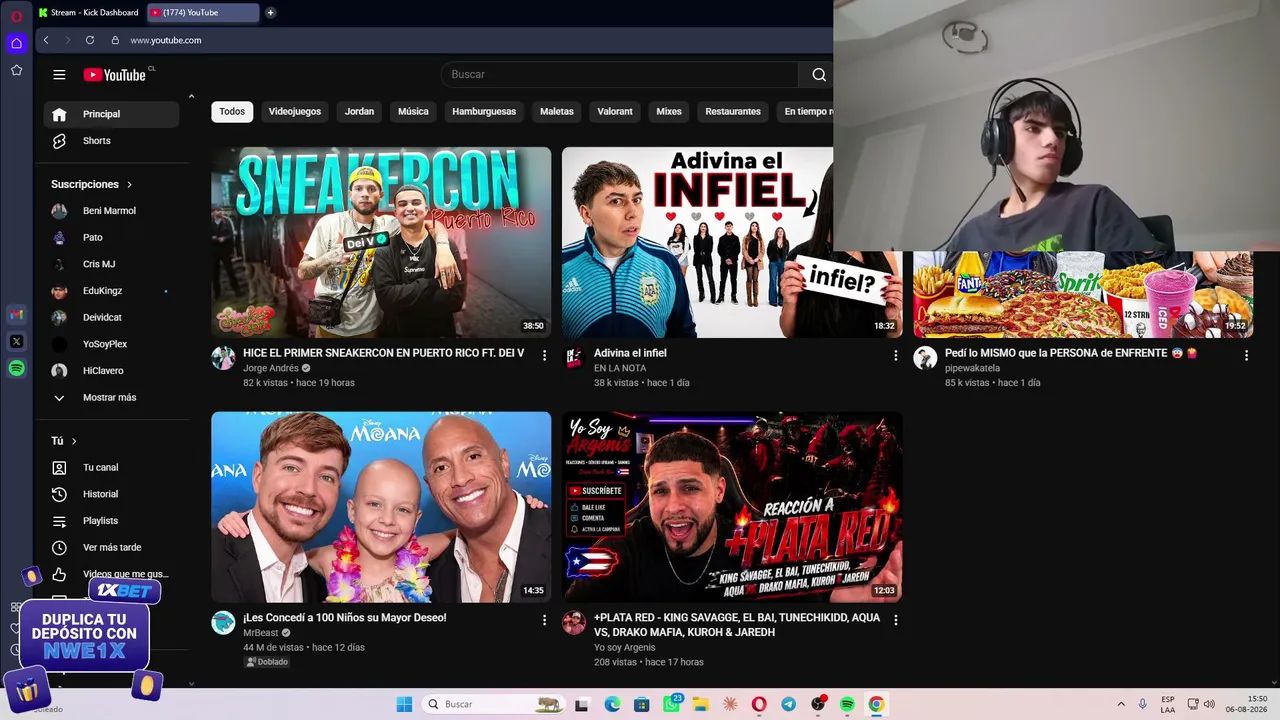Click the search magnifier button on YouTube
Viewport: 1280px width, 720px height.
819,74
